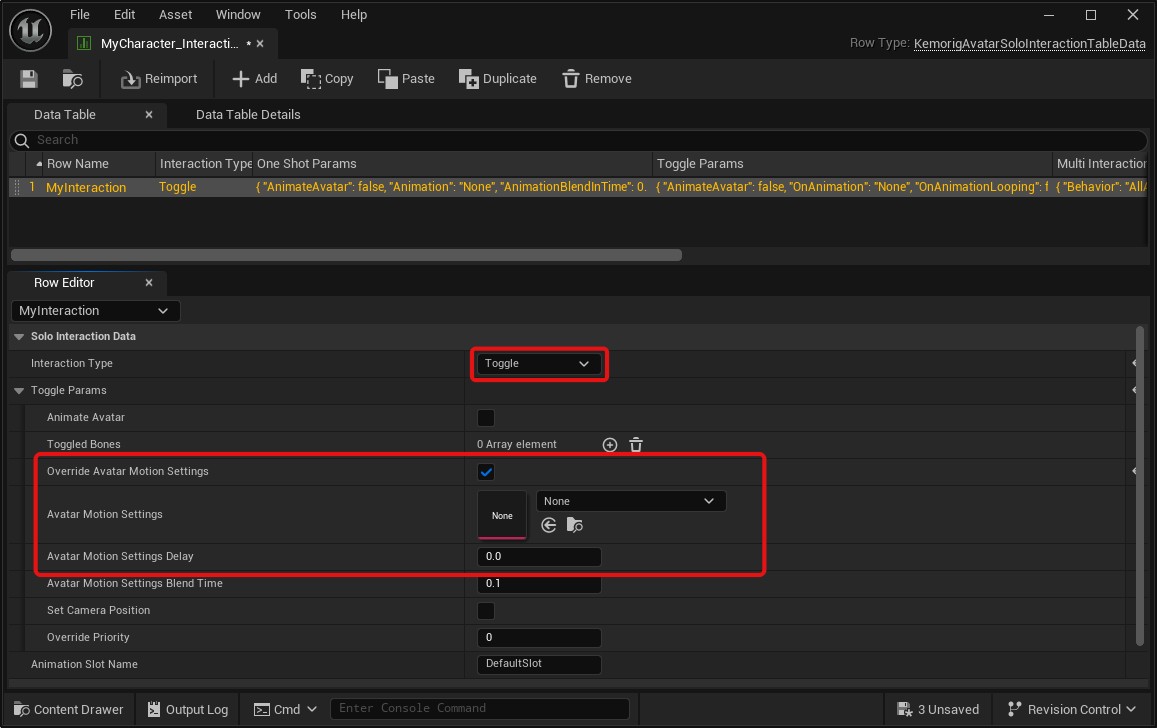The width and height of the screenshot is (1157, 728).
Task: Clear Toggled Bones array with trash icon
Action: click(636, 445)
